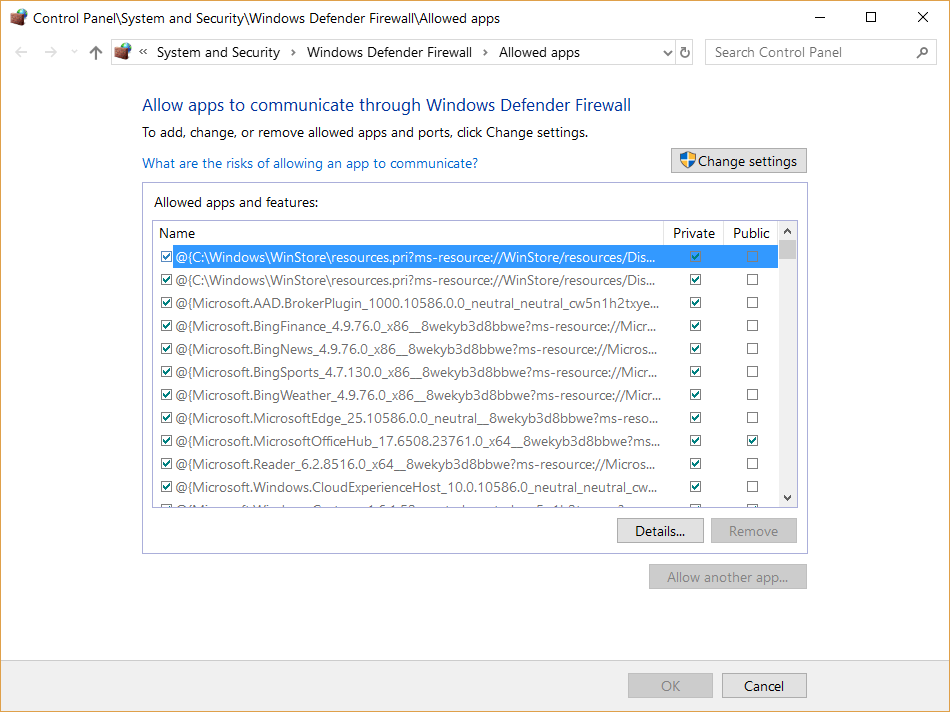Viewport: 950px width, 712px height.
Task: Go up one level with the Up arrow
Action: click(96, 53)
